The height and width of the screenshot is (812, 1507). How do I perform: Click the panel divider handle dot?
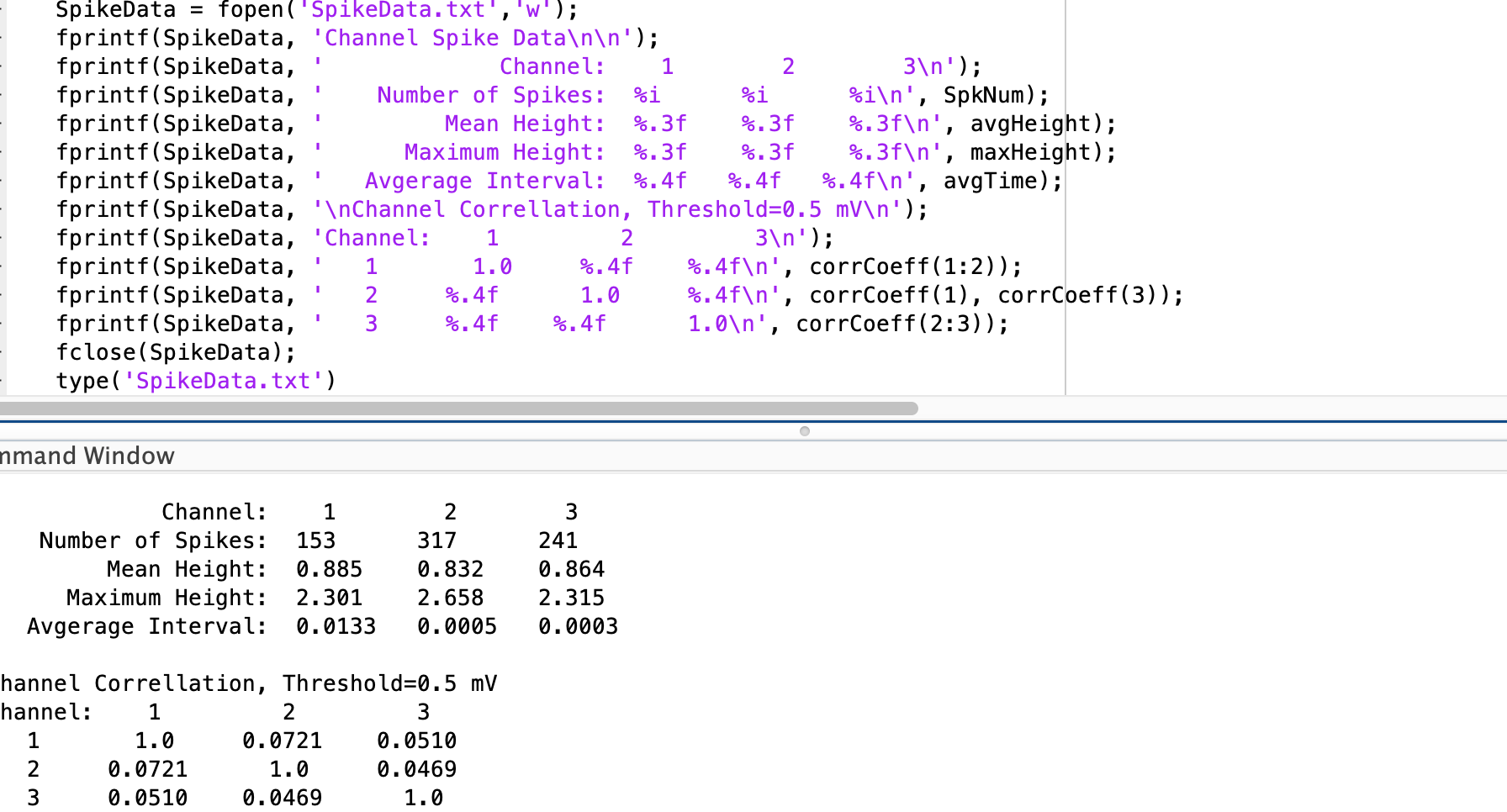[x=805, y=431]
